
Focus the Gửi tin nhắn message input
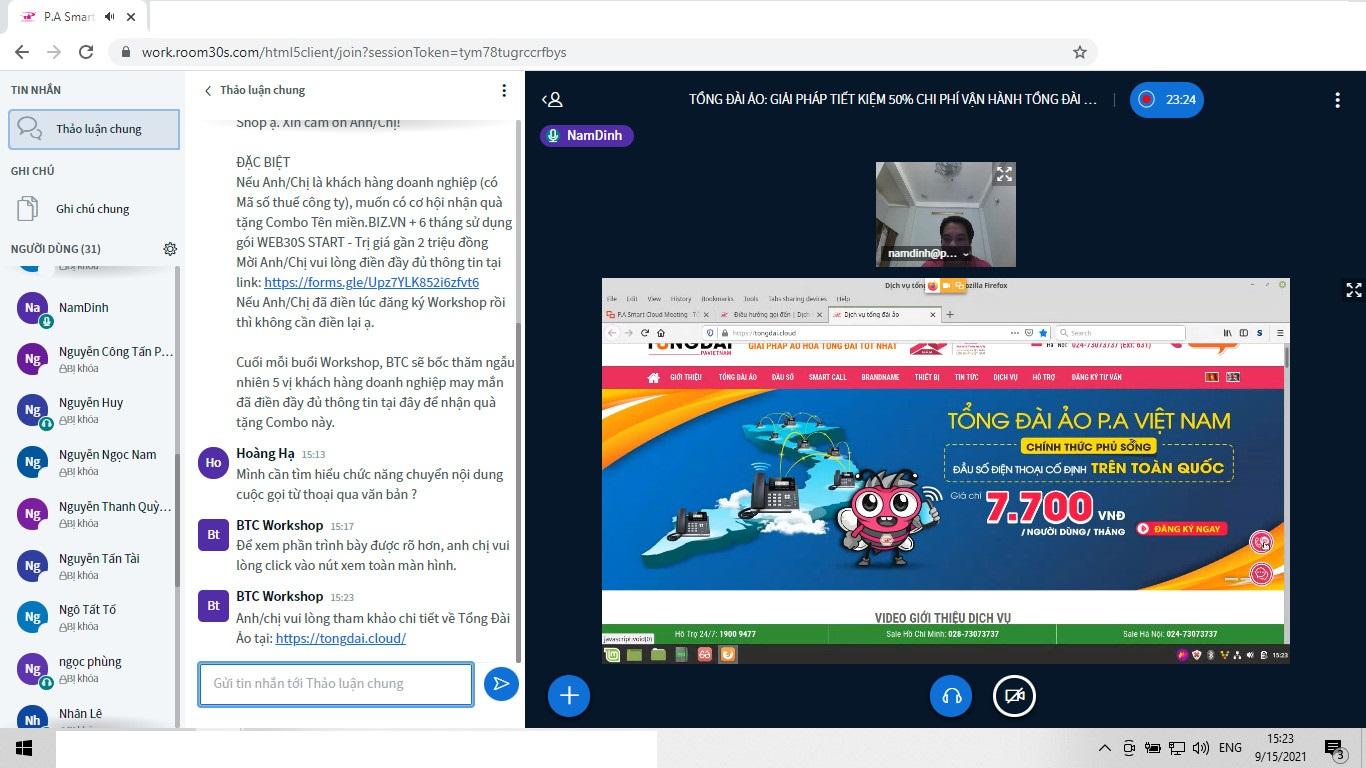tap(336, 684)
